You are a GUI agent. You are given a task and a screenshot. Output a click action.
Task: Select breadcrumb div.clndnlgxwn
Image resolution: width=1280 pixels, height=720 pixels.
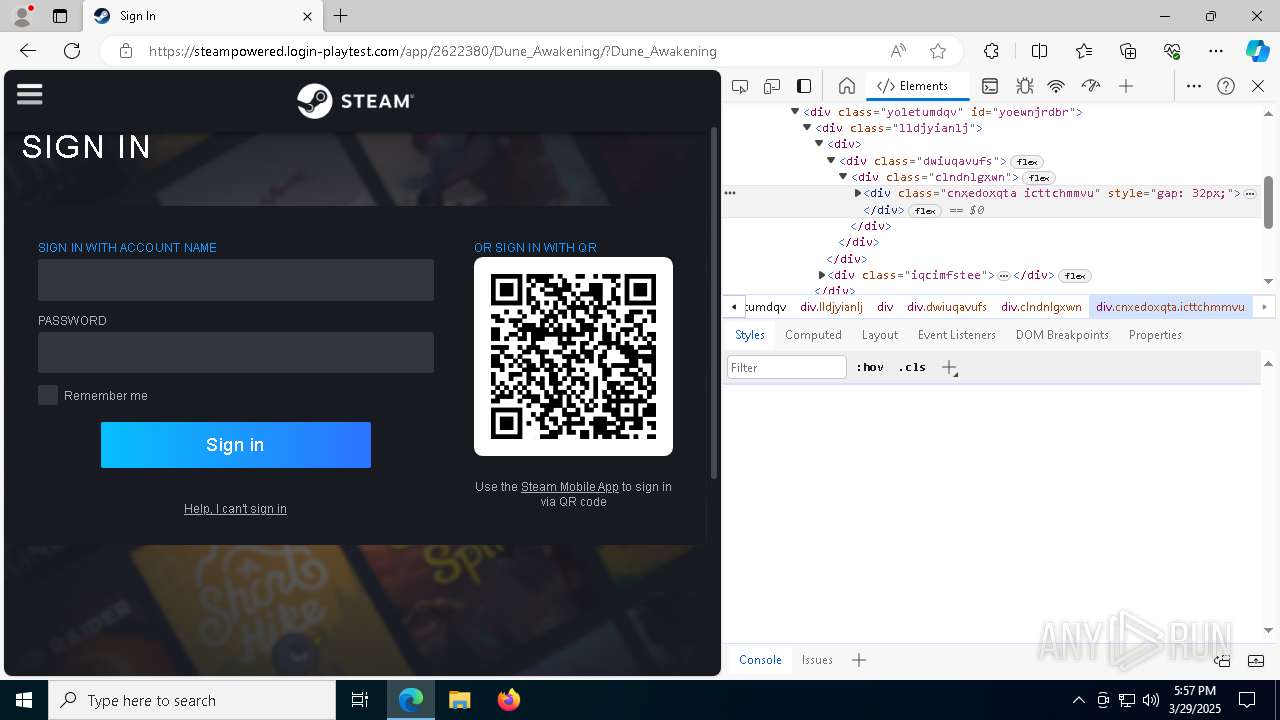[x=1041, y=307]
